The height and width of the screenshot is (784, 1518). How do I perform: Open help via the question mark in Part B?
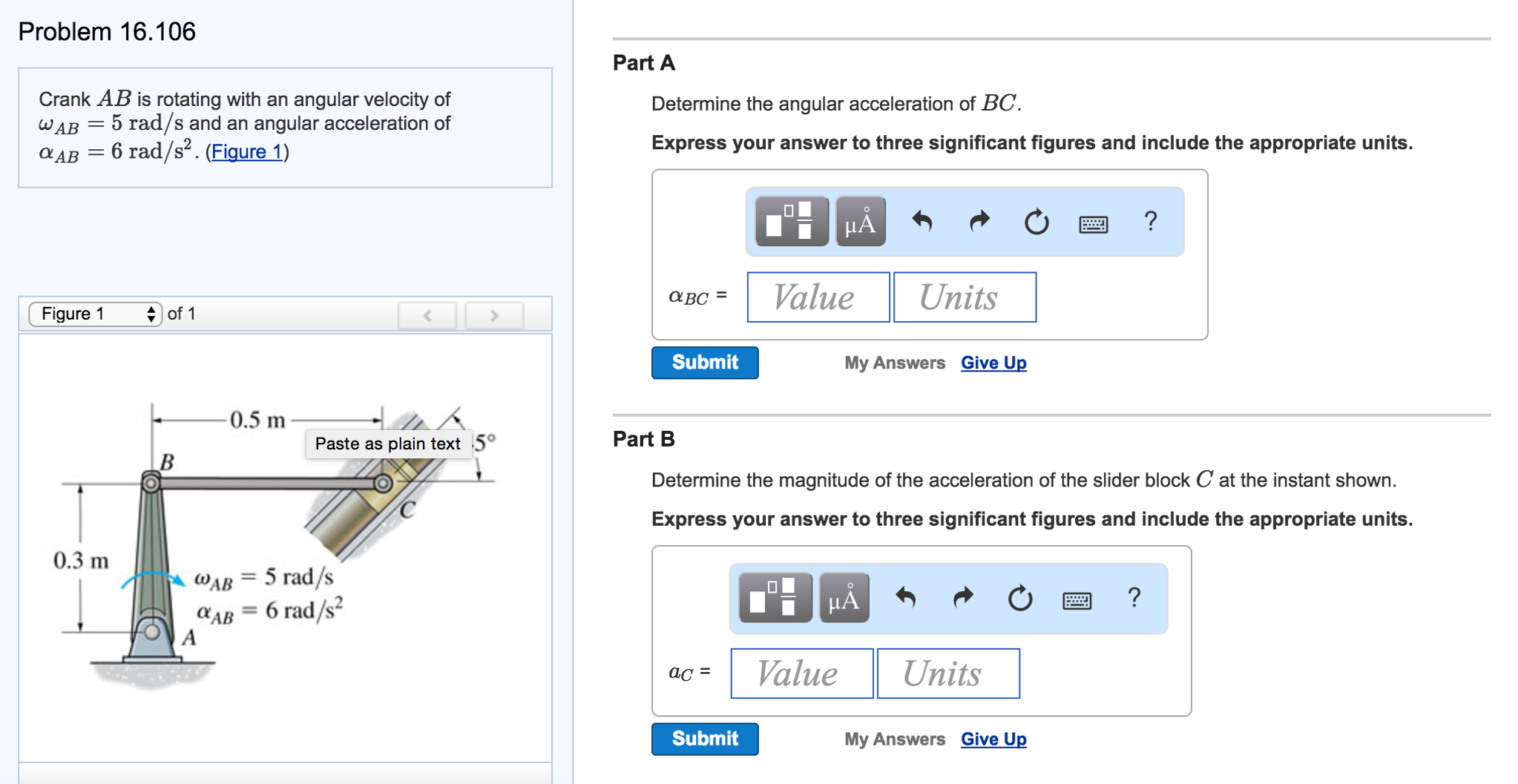[1134, 598]
